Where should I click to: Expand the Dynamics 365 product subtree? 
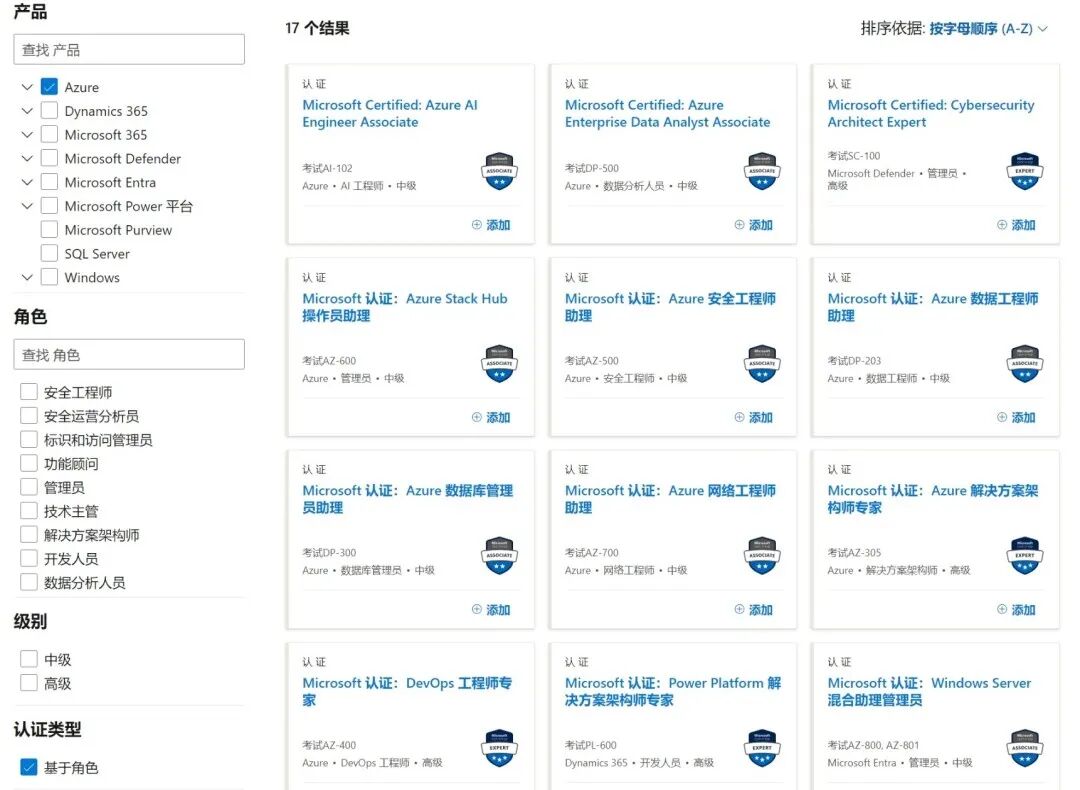click(27, 111)
